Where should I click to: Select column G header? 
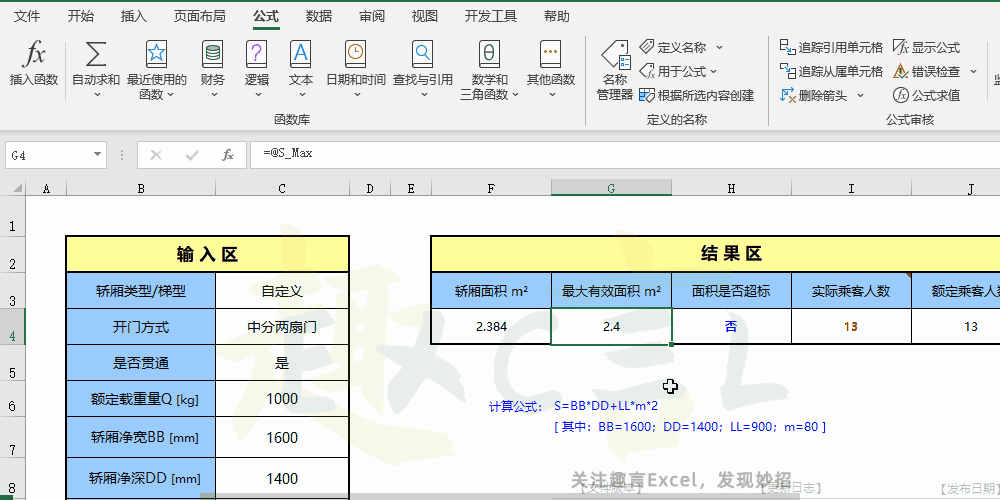pyautogui.click(x=611, y=188)
